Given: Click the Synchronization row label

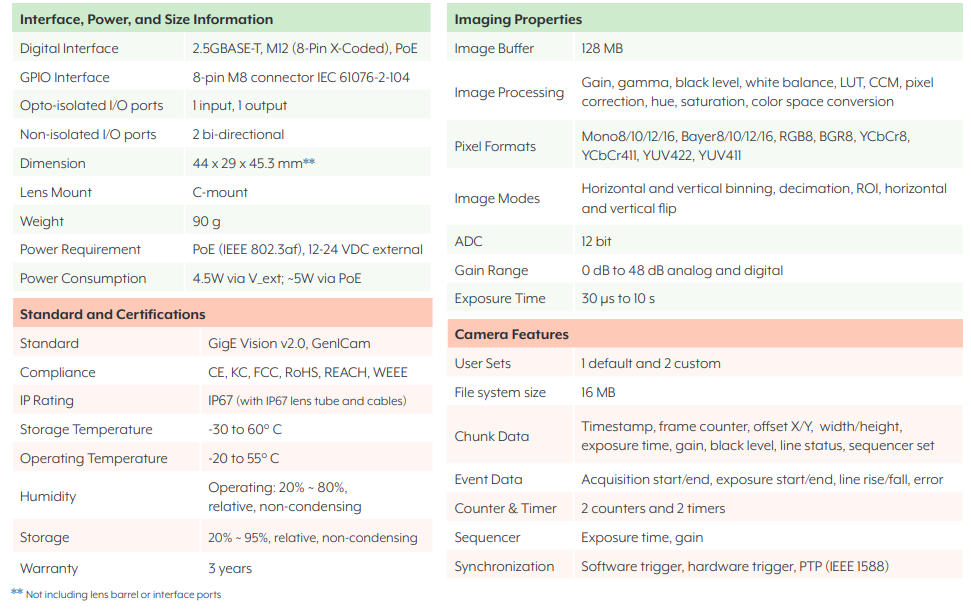Looking at the screenshot, I should click(x=504, y=566).
